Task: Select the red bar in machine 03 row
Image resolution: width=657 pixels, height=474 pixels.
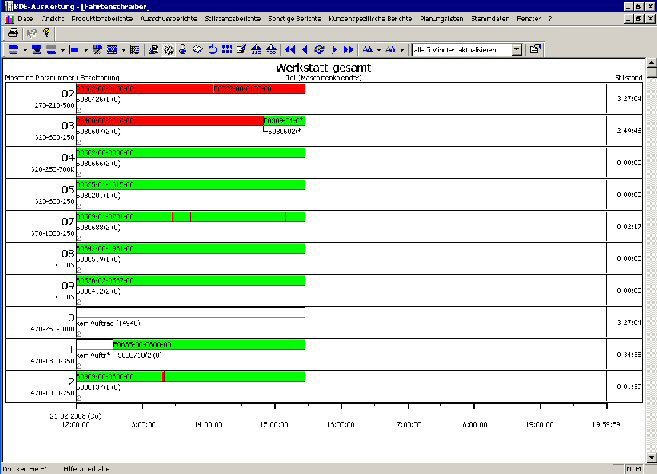Action: (170, 121)
